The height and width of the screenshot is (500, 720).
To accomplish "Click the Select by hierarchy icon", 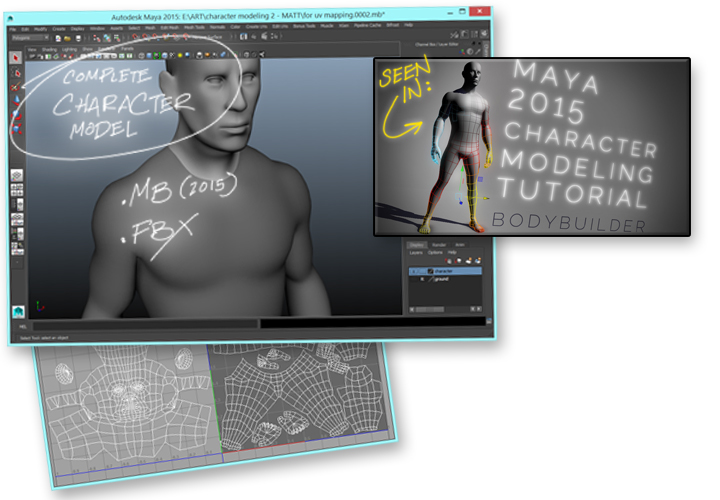I will pos(96,38).
